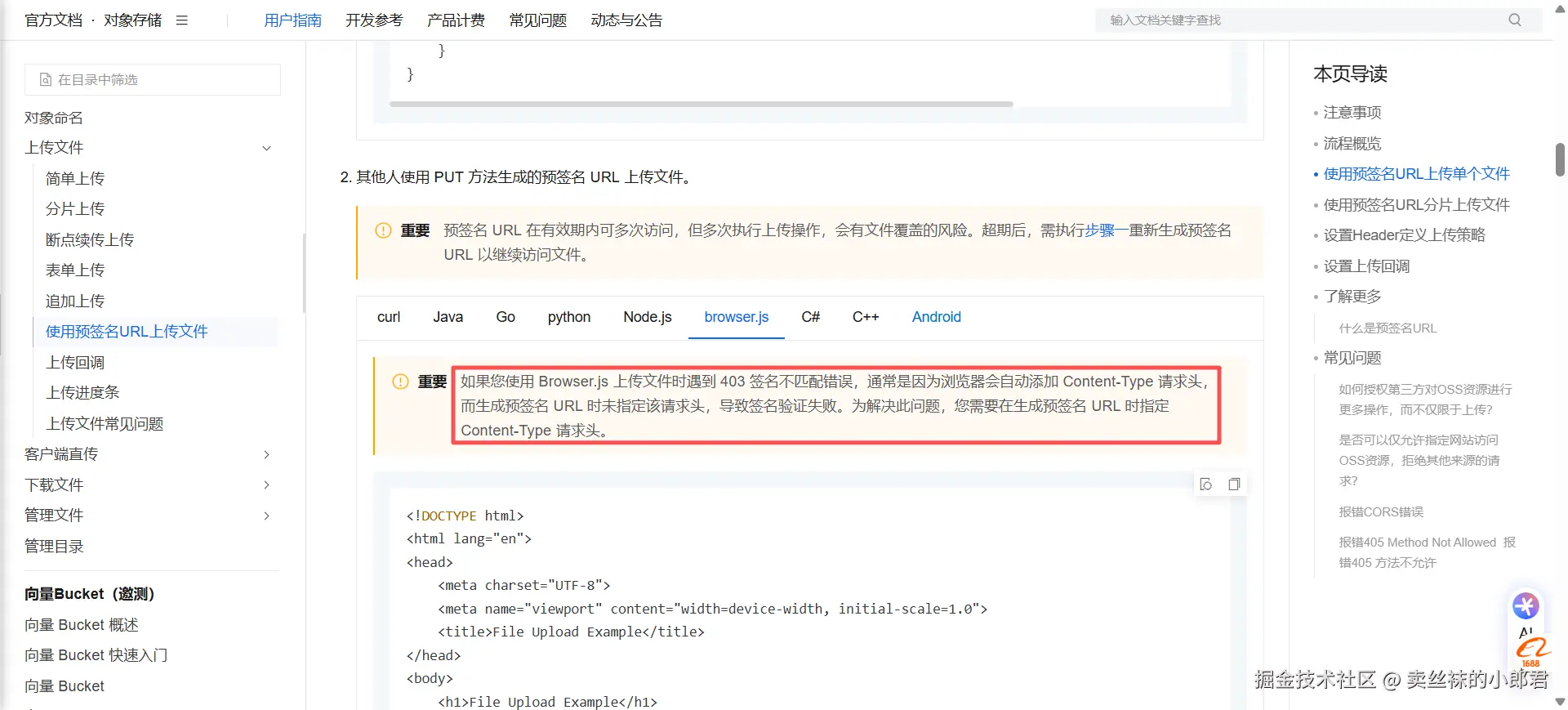This screenshot has width=1568, height=710.
Task: Open the 常见问题 top menu
Action: tap(537, 20)
